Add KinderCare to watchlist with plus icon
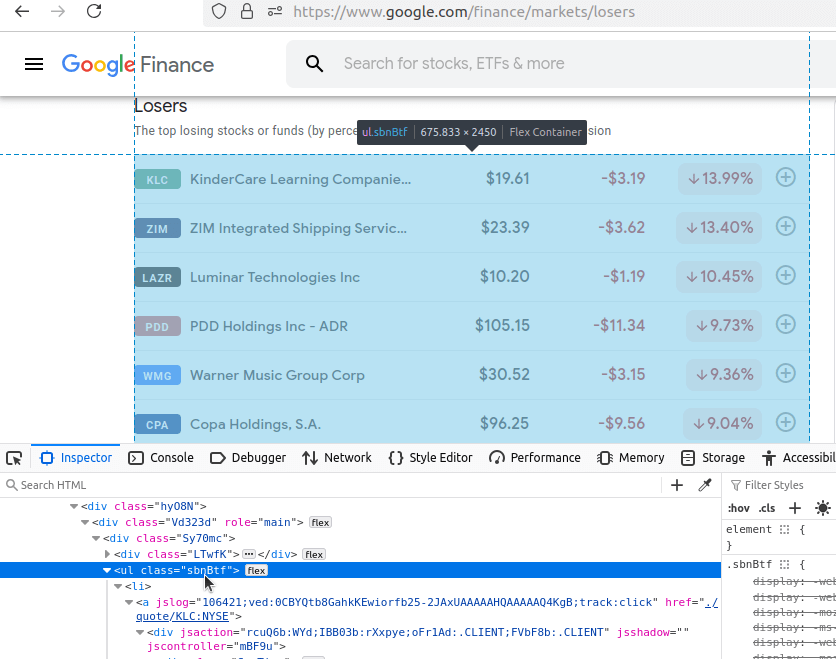 pyautogui.click(x=786, y=178)
